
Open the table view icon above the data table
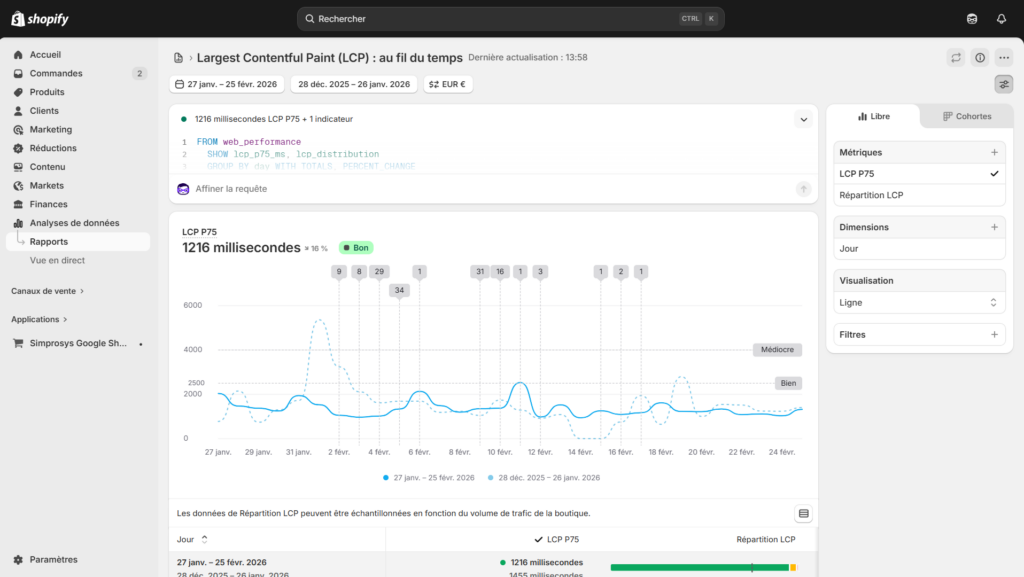(803, 512)
